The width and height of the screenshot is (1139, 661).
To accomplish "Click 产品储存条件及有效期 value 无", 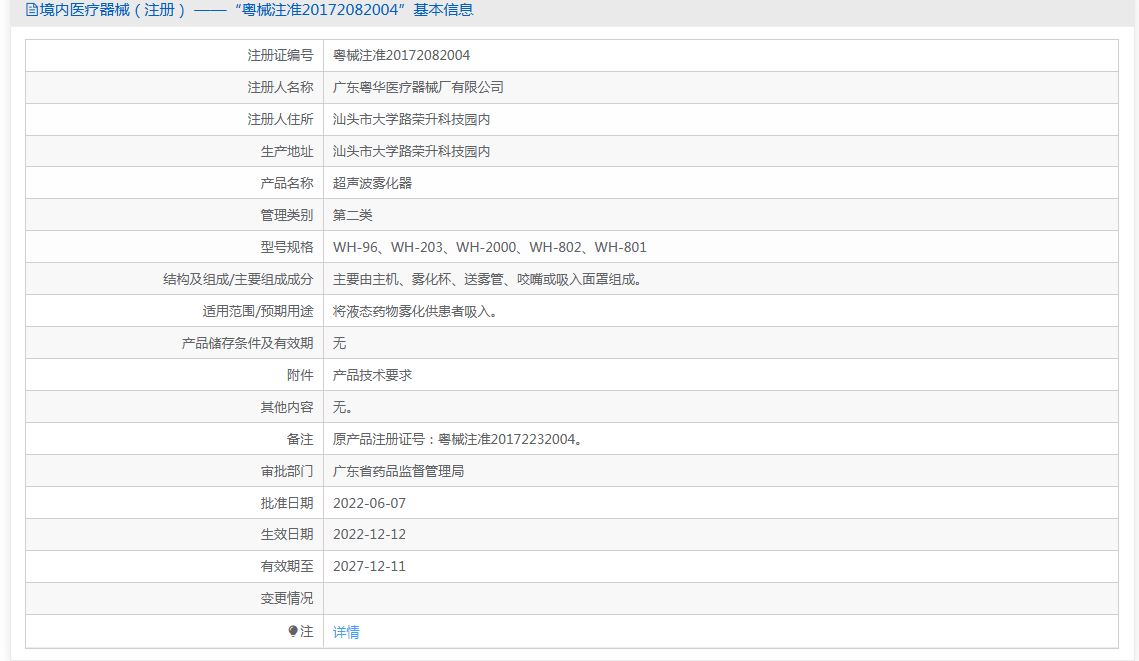I will pyautogui.click(x=339, y=343).
